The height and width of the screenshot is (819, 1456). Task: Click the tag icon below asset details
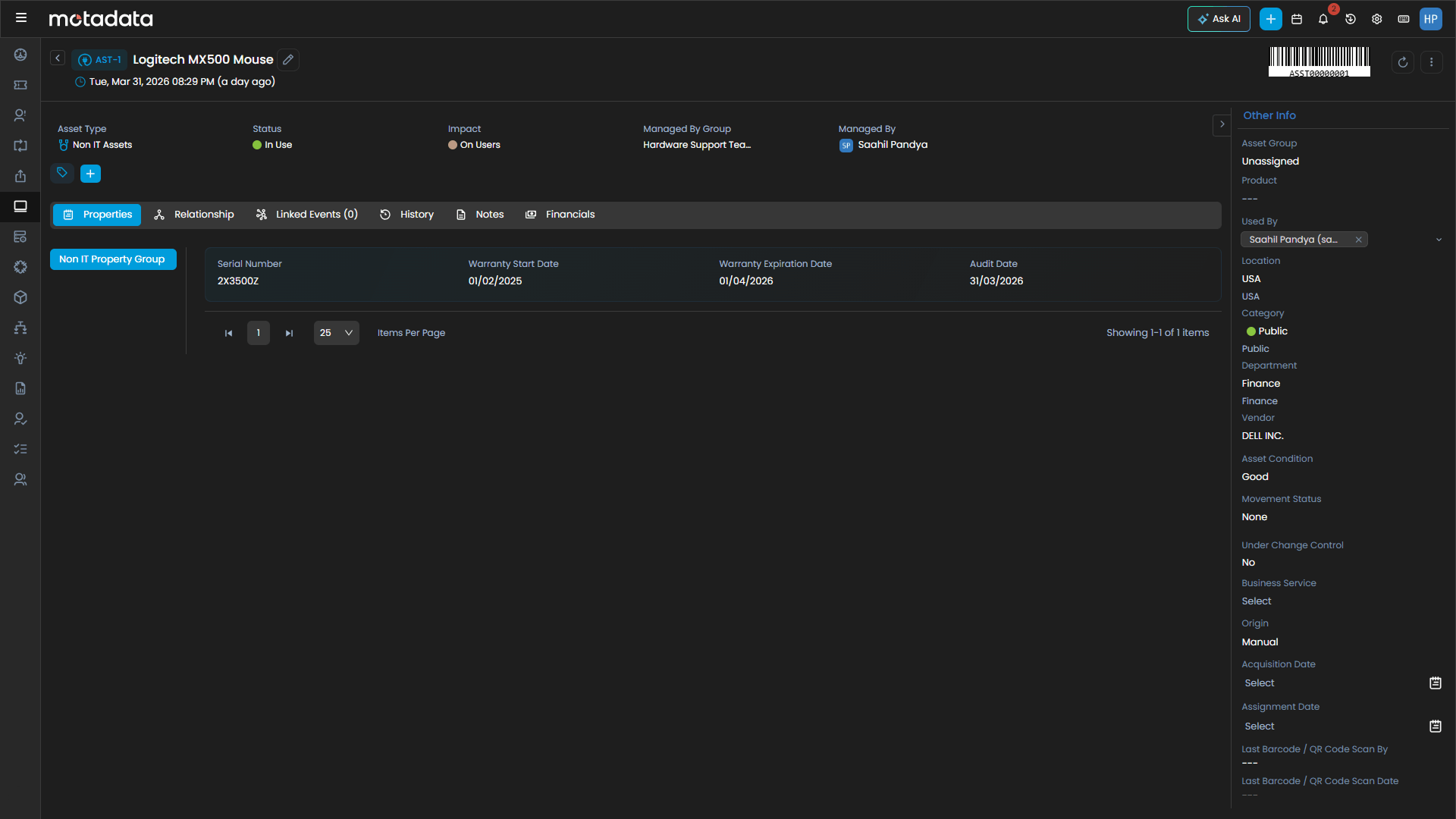[61, 174]
